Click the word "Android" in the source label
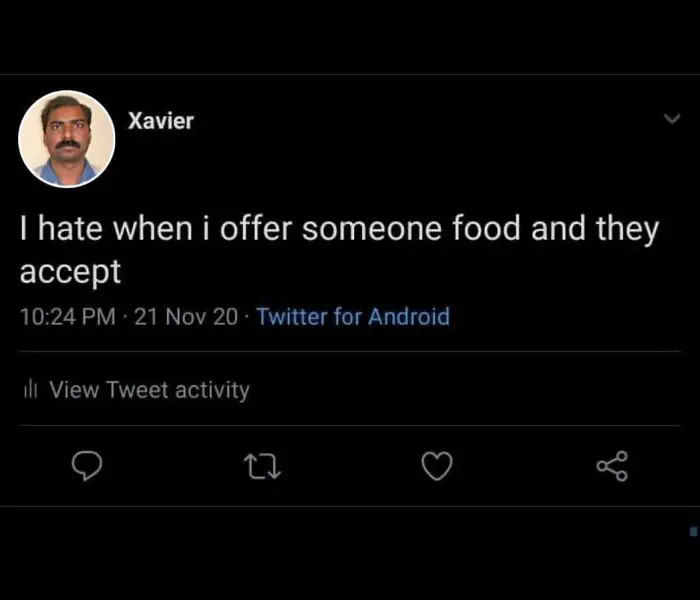Image resolution: width=700 pixels, height=600 pixels. tap(409, 317)
